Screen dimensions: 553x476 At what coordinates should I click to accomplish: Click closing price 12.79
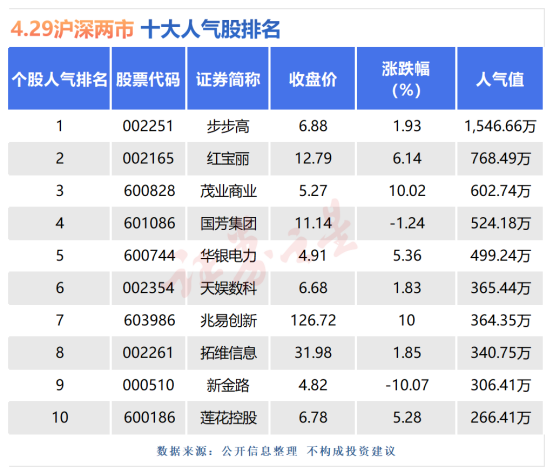313,159
